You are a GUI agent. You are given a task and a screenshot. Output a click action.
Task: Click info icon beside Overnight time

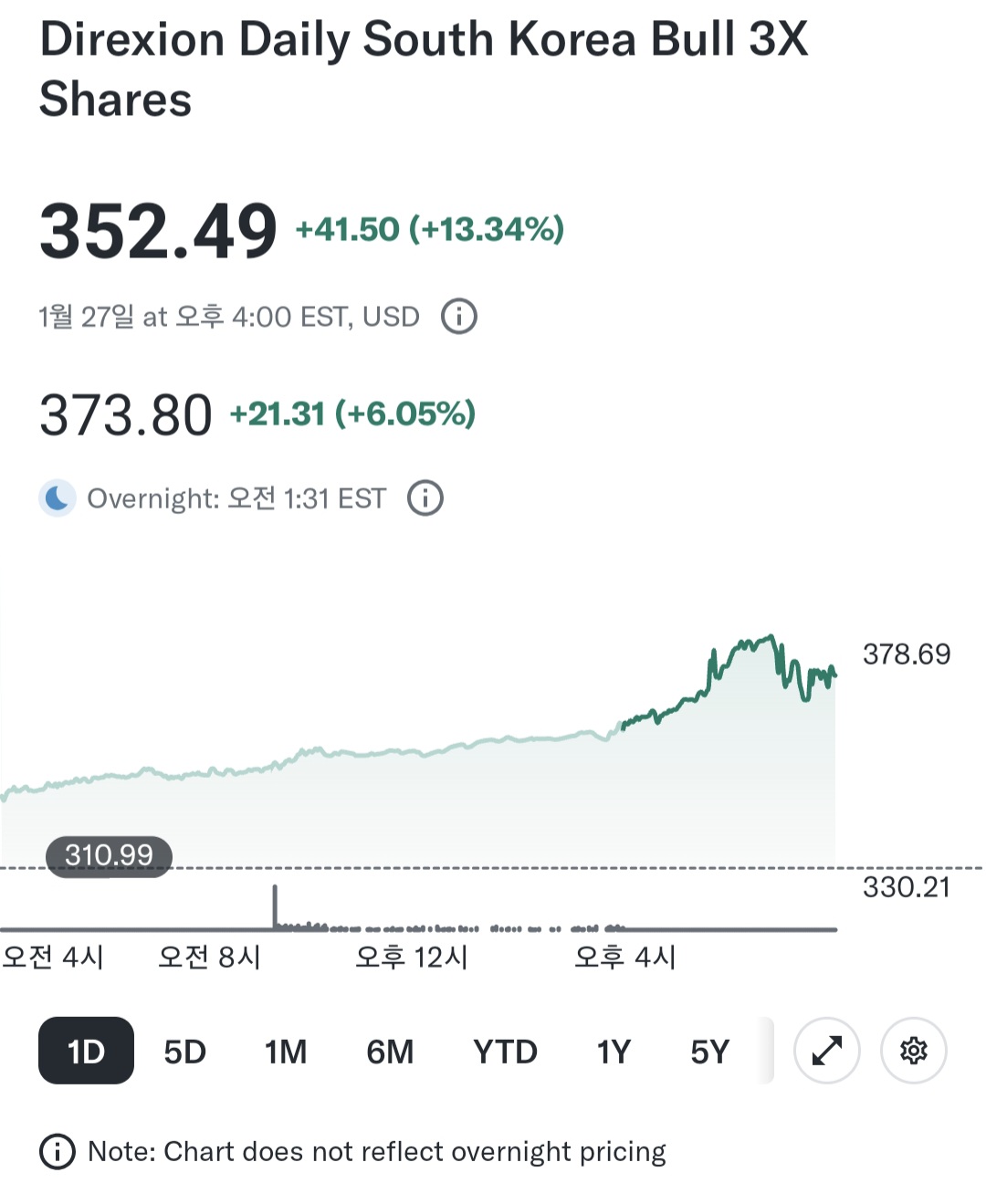(425, 498)
